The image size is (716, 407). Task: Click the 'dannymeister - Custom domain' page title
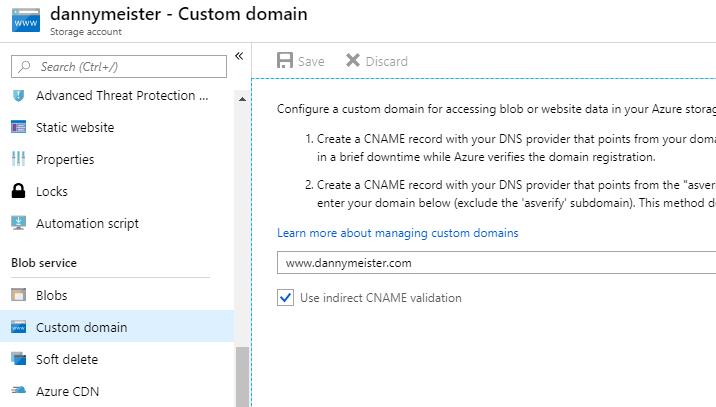coord(179,14)
